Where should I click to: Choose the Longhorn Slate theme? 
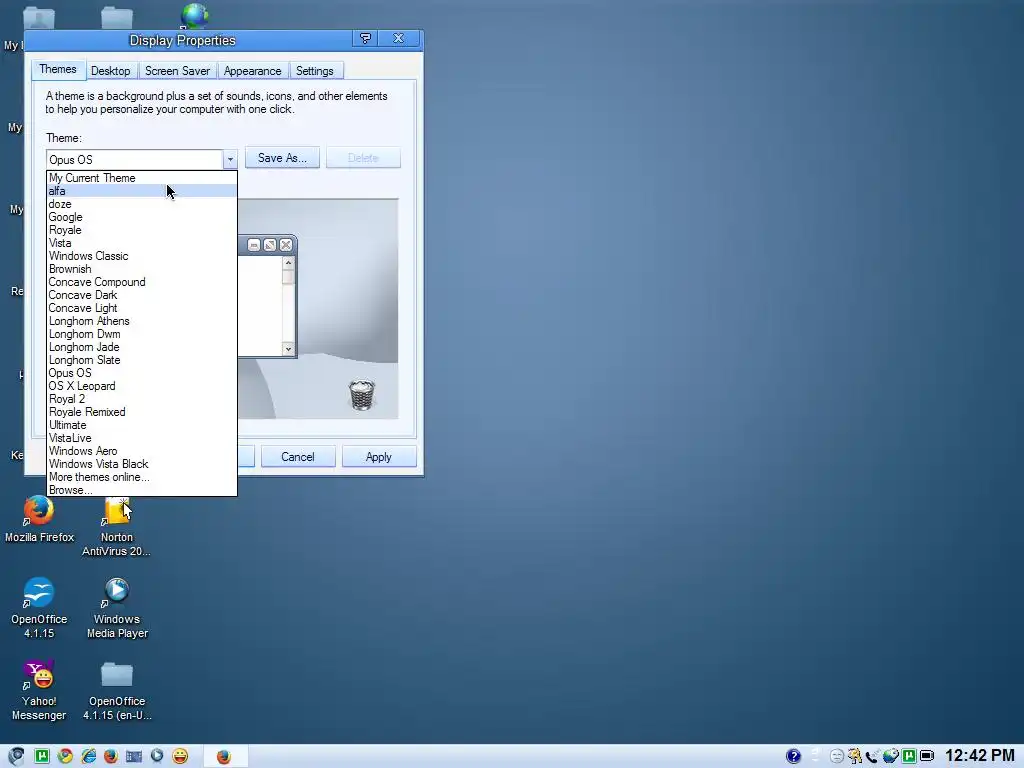point(142,360)
